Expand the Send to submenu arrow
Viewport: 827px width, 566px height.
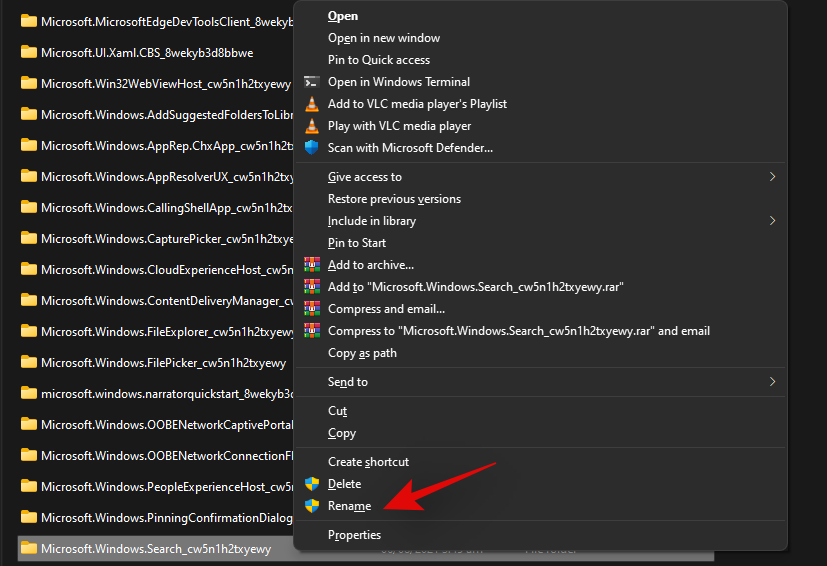point(772,381)
